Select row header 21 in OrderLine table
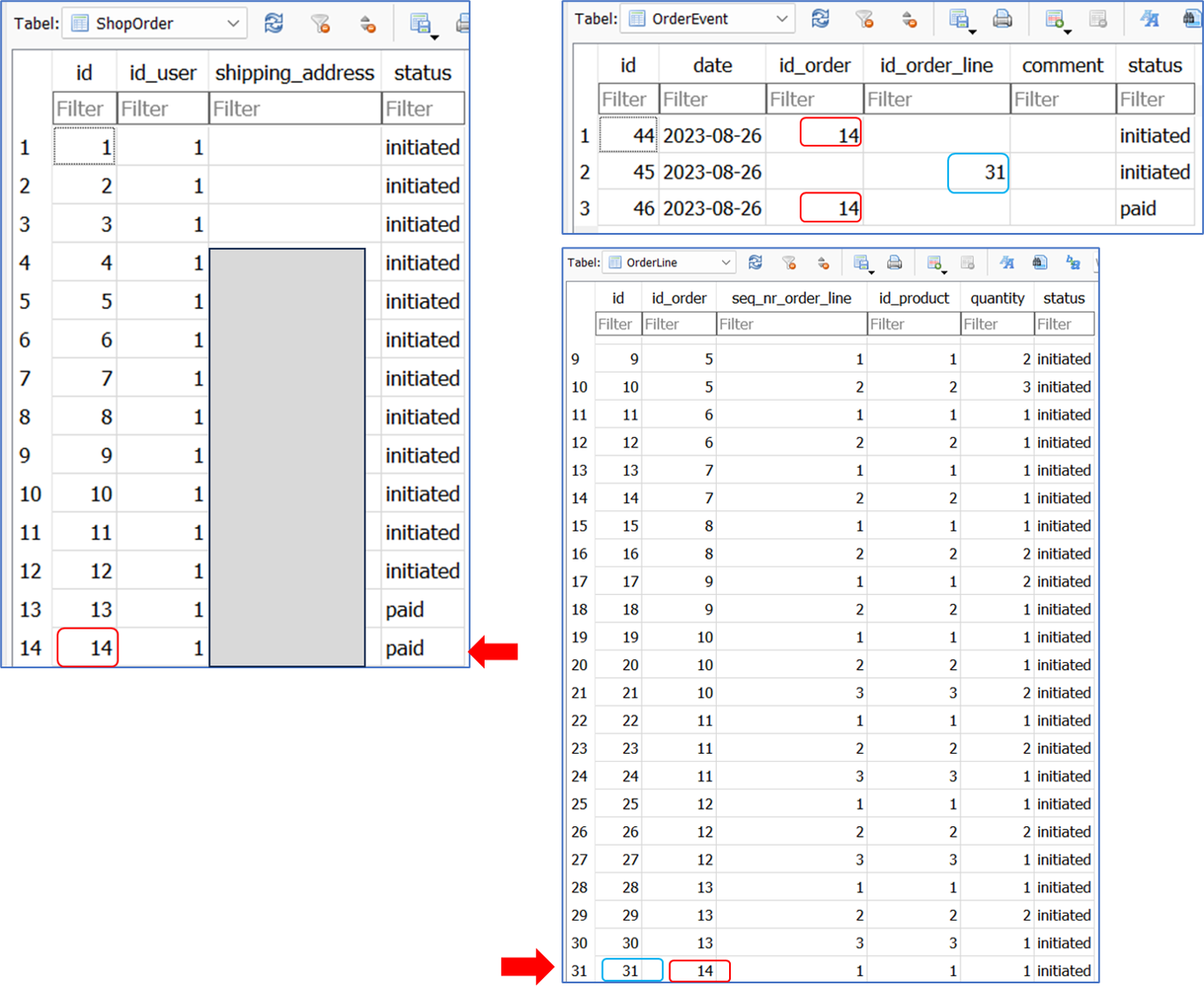Screen dimensions: 1204x986 579,693
